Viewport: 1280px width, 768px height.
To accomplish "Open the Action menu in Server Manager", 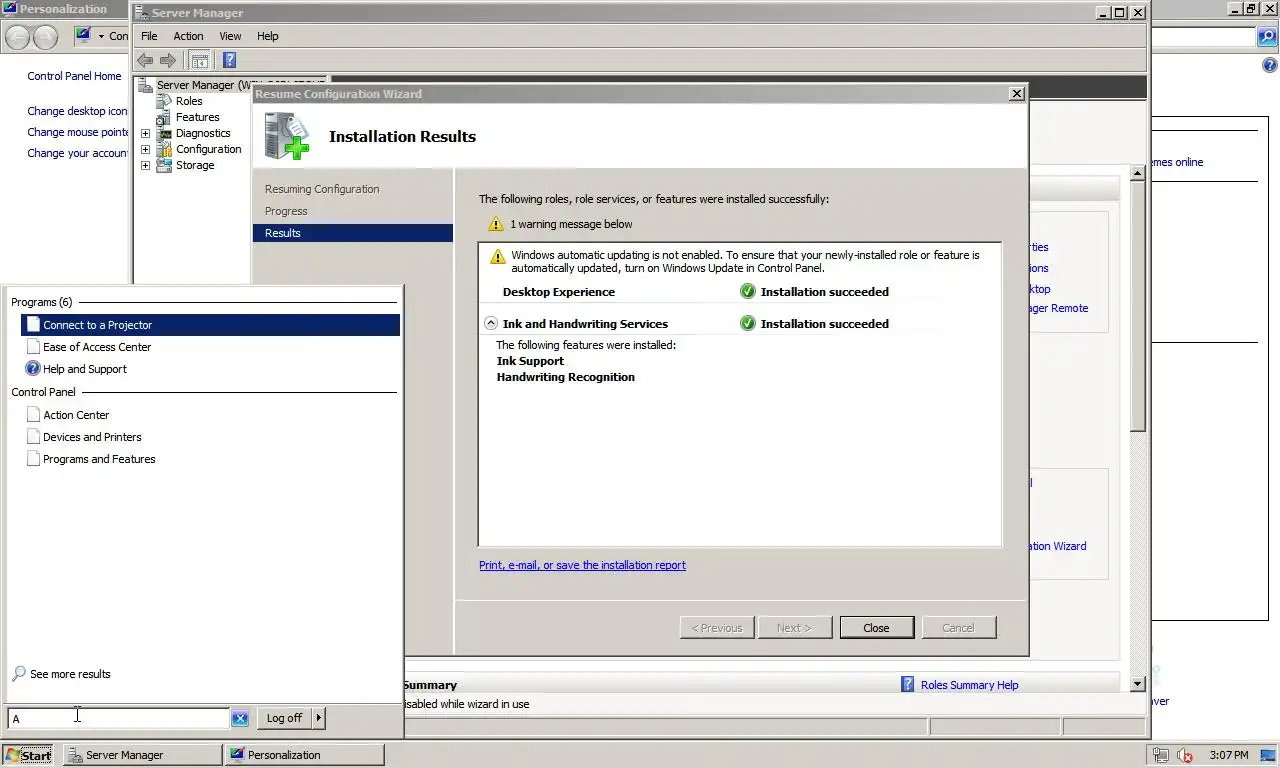I will [188, 36].
